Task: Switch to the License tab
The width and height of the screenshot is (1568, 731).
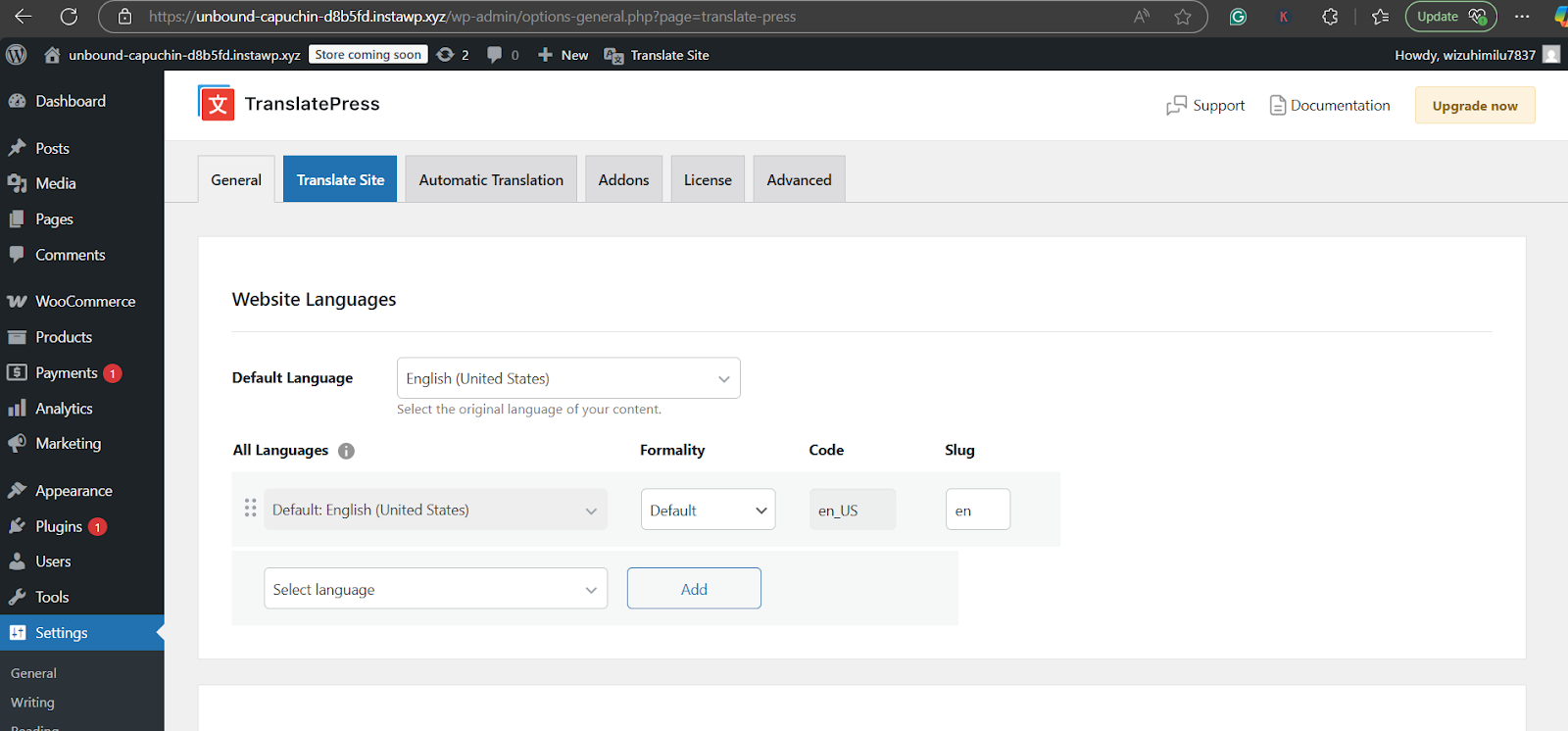Action: coord(708,180)
